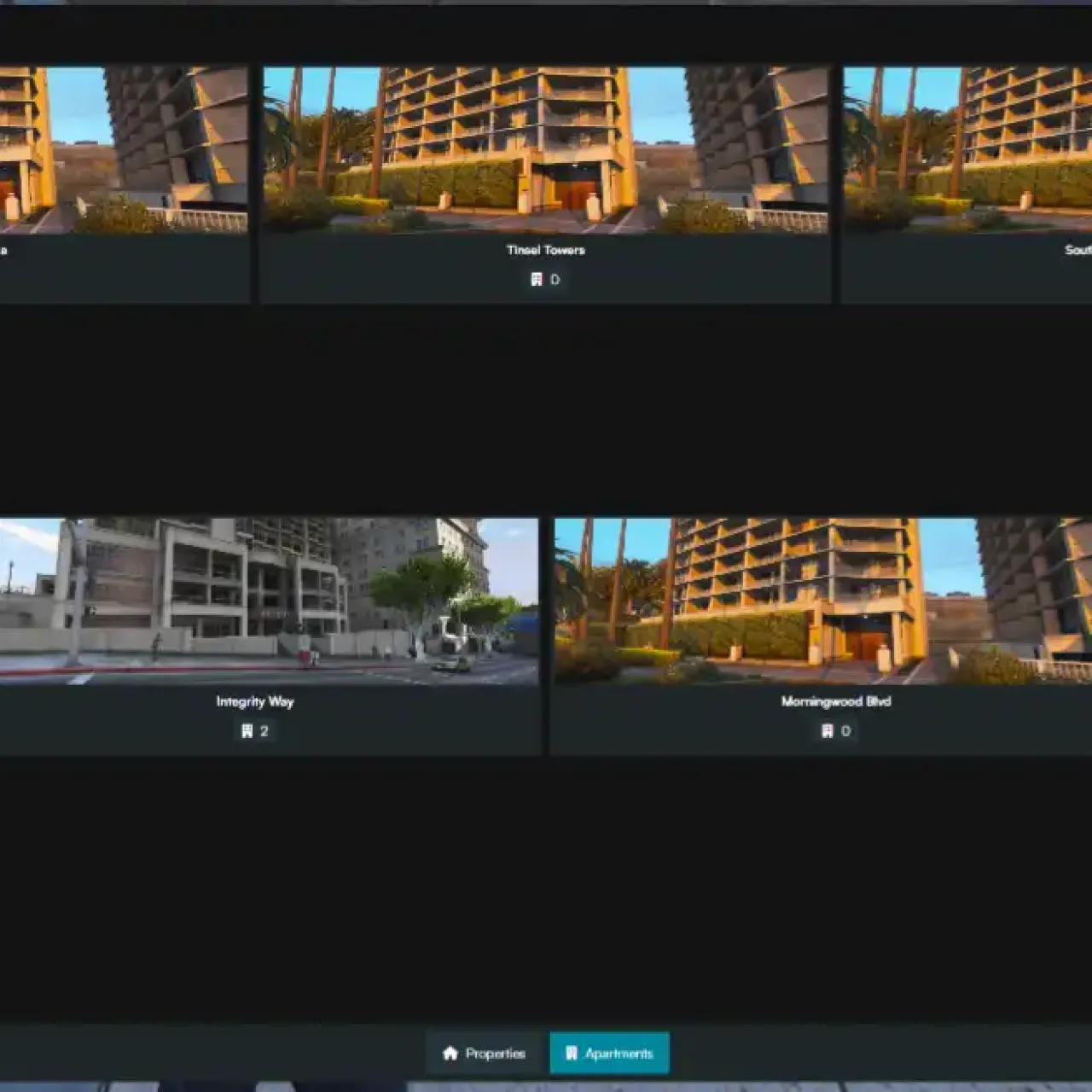Select the Apartments tab
The image size is (1092, 1092).
tap(609, 1053)
